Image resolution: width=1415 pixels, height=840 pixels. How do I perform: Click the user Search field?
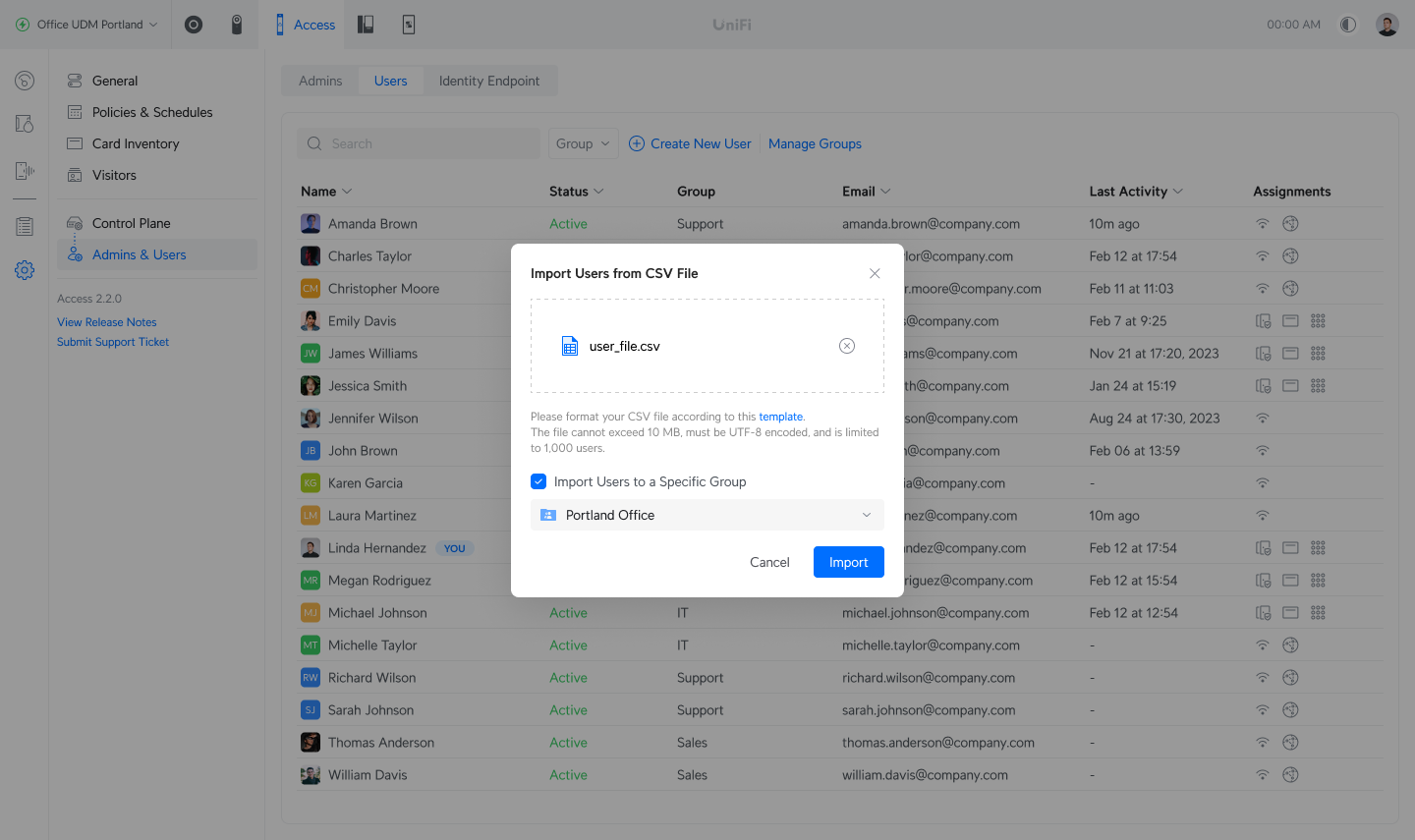tap(419, 143)
